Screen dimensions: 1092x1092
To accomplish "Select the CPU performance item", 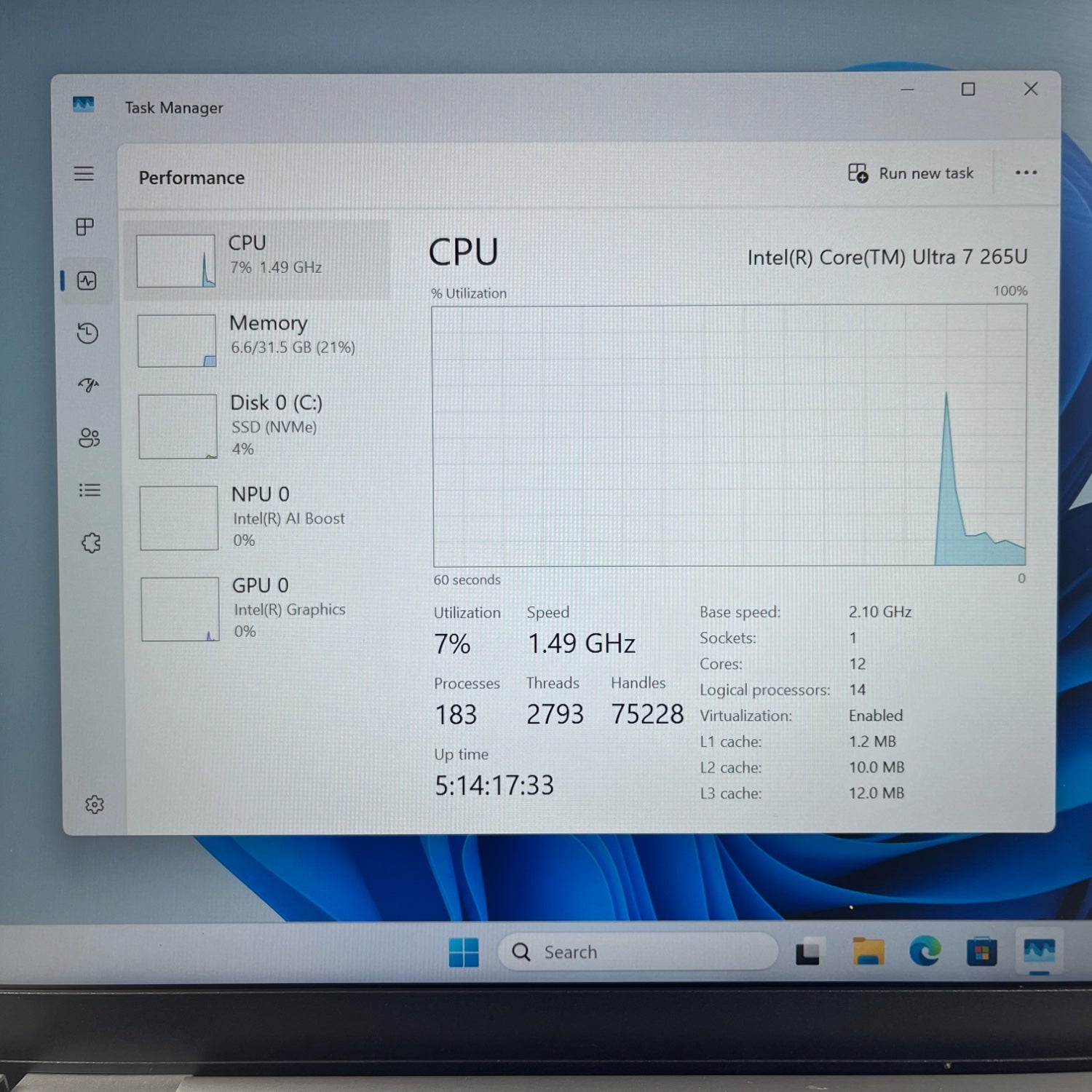I will pos(258,260).
